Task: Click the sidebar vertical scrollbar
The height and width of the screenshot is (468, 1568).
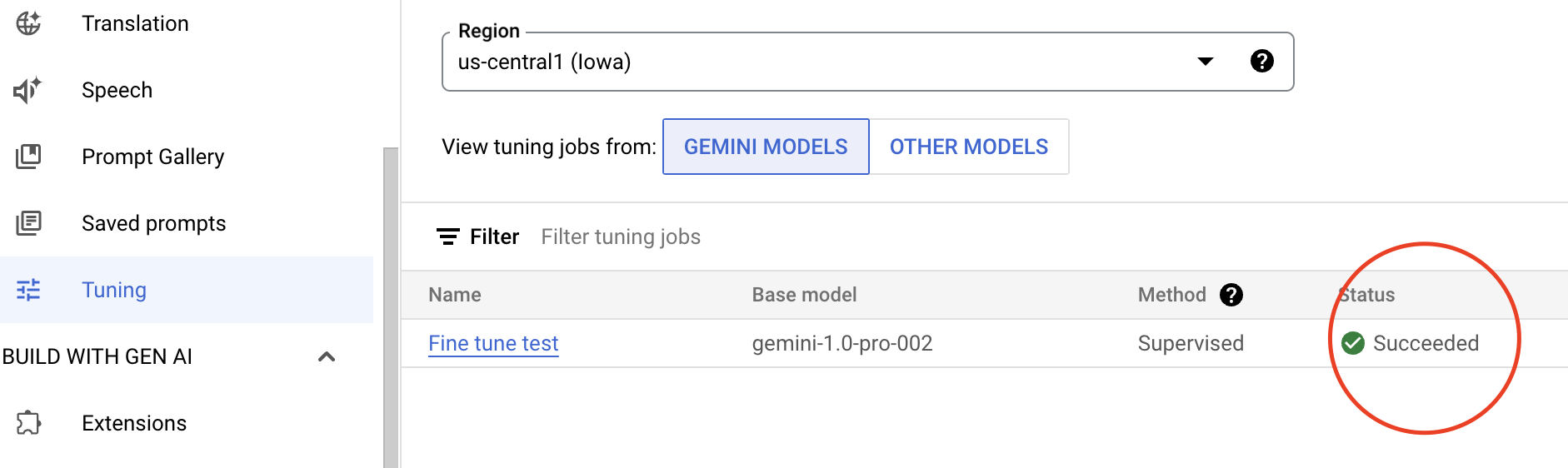Action: 391,308
